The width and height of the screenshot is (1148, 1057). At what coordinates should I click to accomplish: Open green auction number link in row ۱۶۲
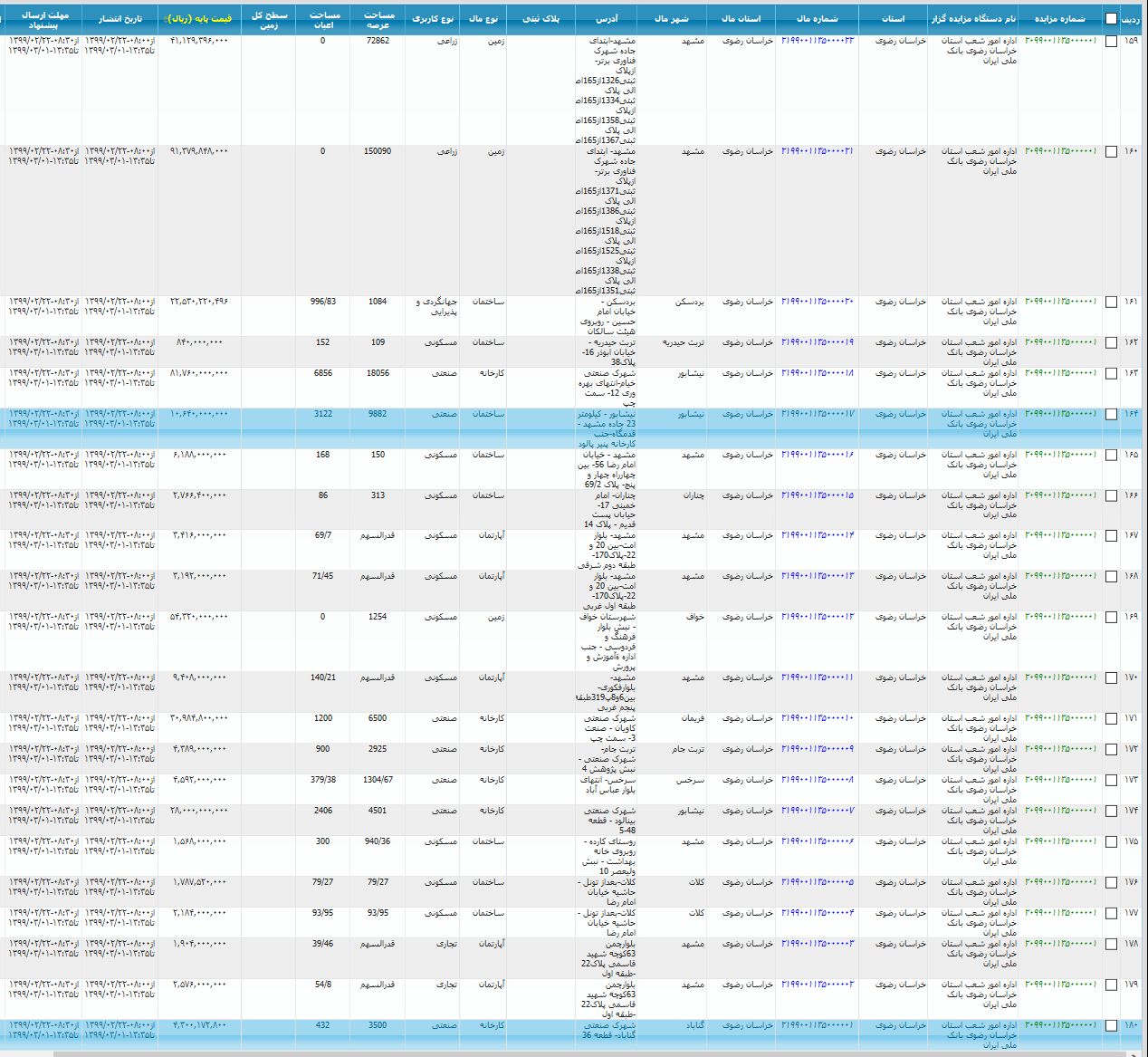pos(1060,342)
